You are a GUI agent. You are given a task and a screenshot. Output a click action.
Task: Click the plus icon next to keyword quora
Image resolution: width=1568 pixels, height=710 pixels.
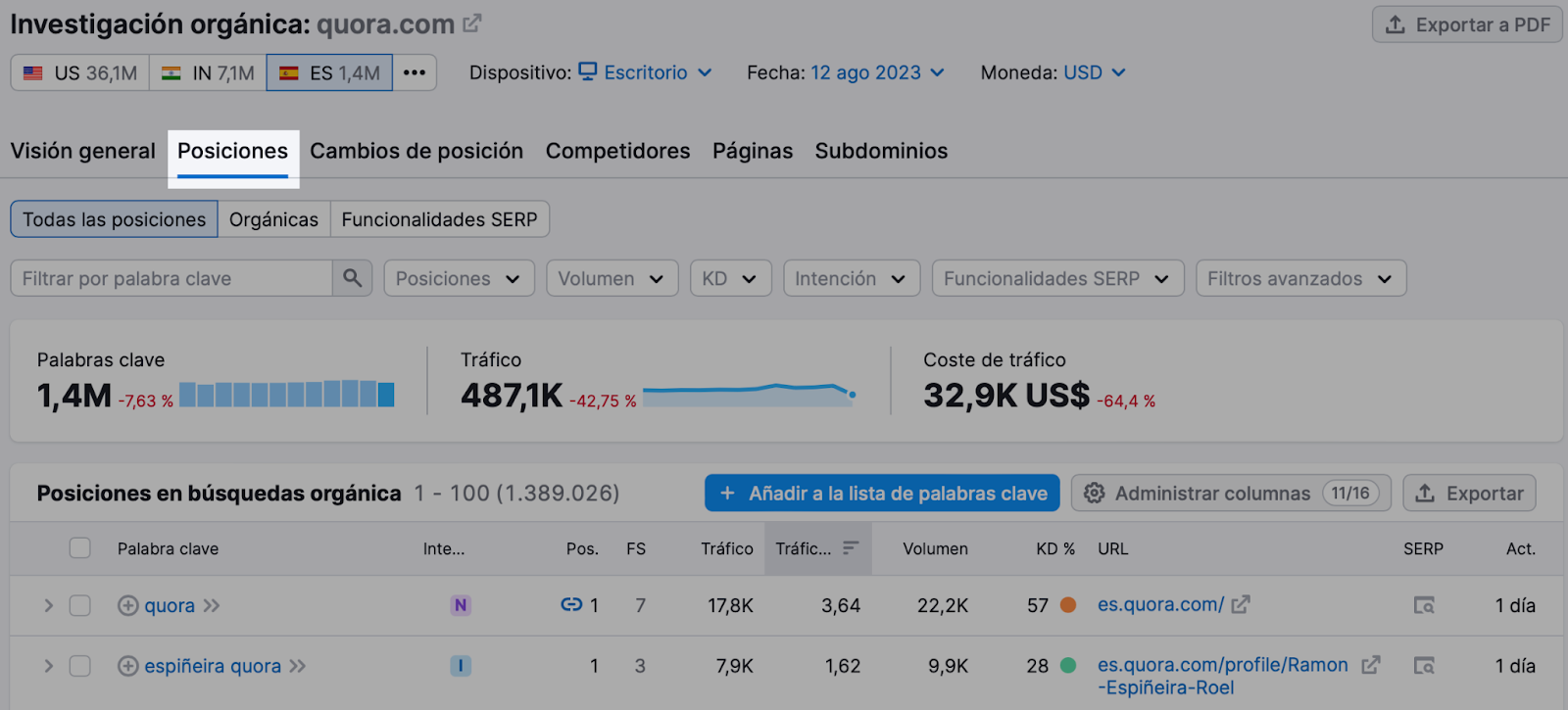point(127,605)
